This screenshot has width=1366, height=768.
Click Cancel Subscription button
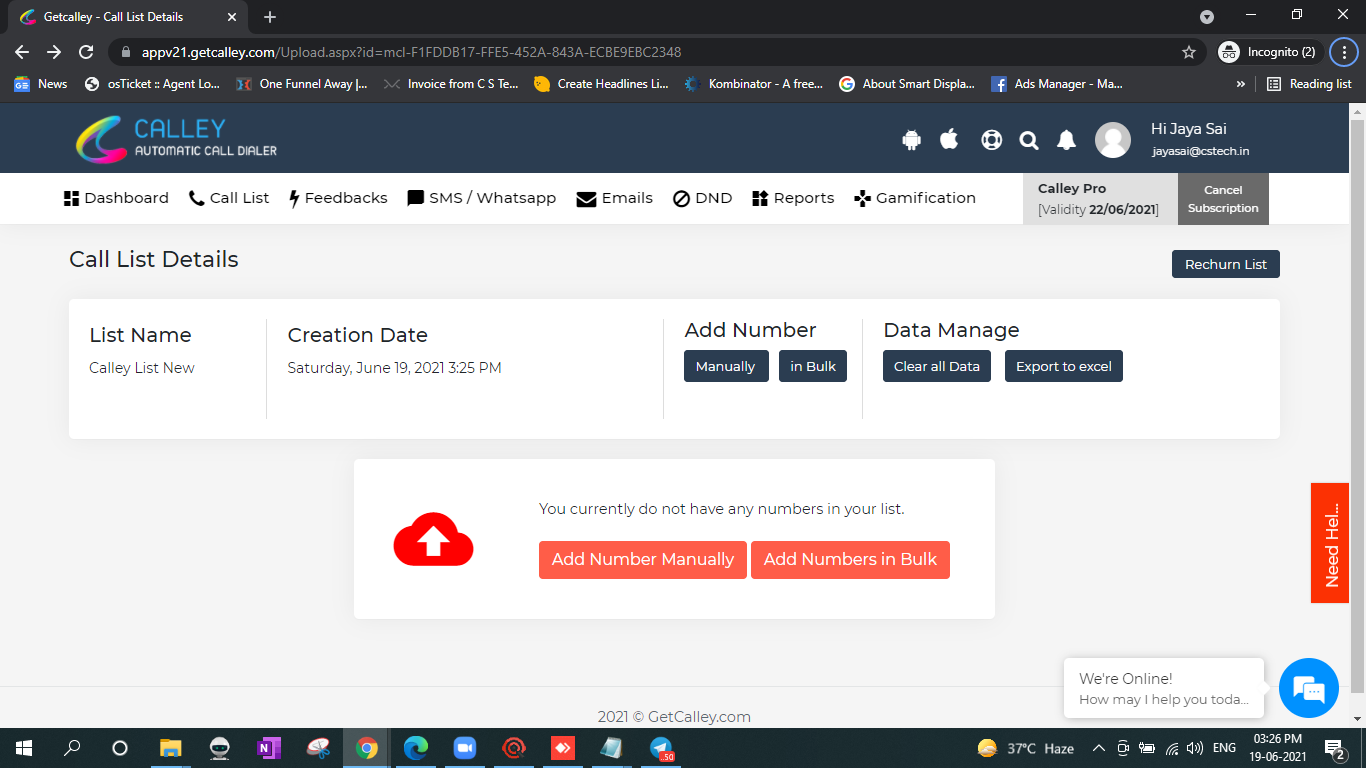[x=1223, y=199]
